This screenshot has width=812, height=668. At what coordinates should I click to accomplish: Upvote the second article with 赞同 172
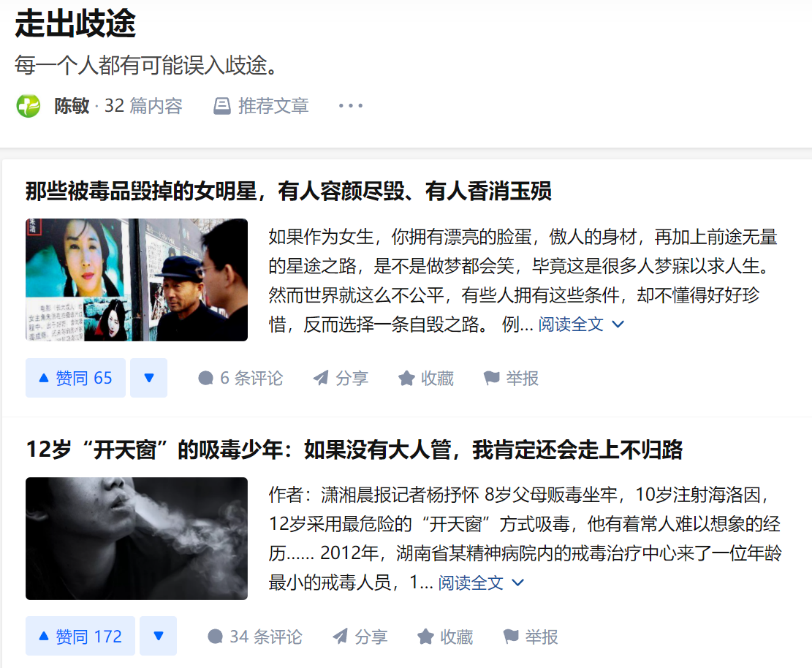[80, 636]
